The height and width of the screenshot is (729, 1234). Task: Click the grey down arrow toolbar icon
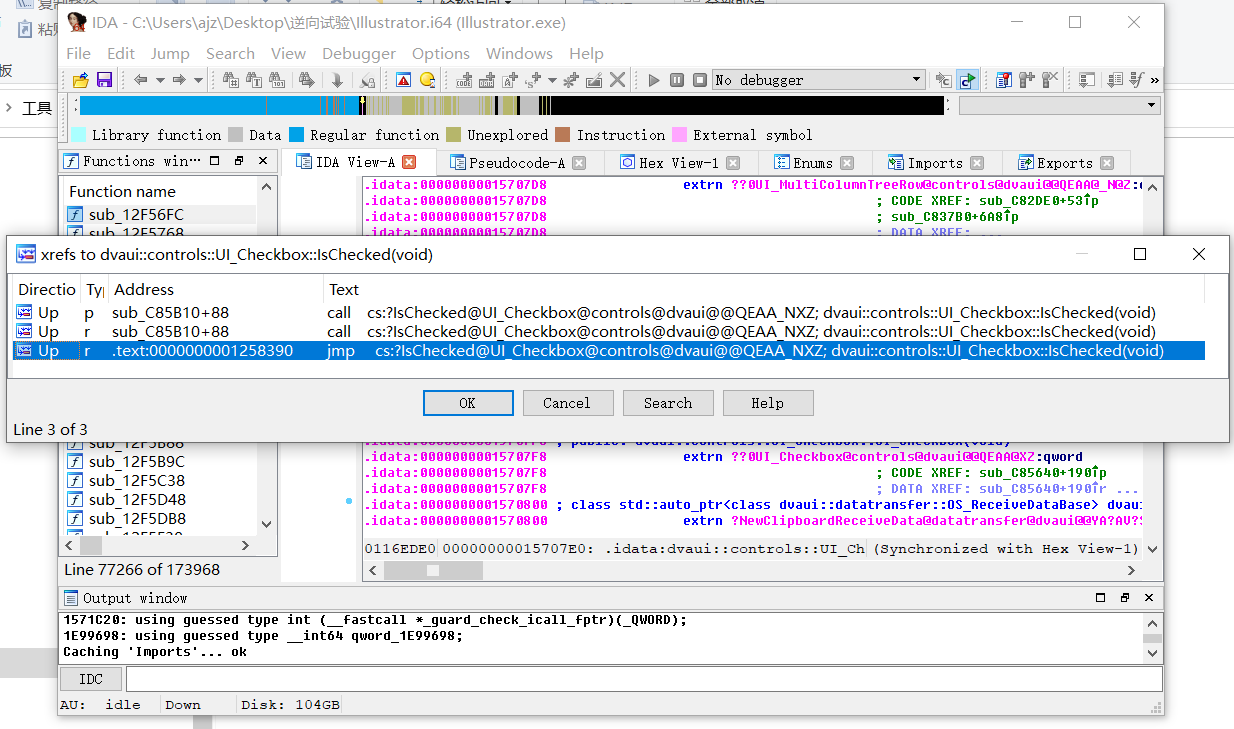point(337,80)
